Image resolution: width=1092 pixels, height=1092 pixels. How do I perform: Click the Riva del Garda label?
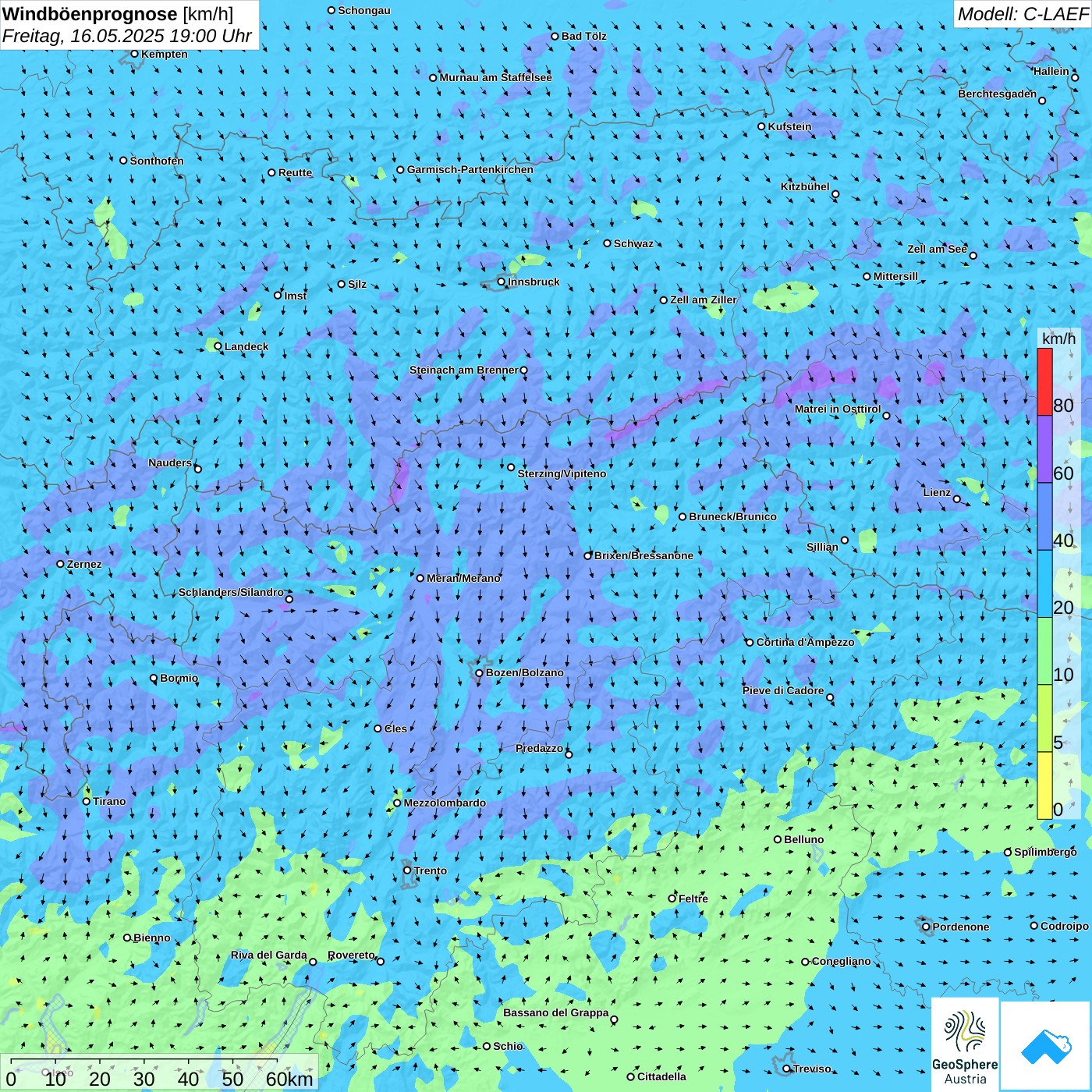(x=268, y=955)
